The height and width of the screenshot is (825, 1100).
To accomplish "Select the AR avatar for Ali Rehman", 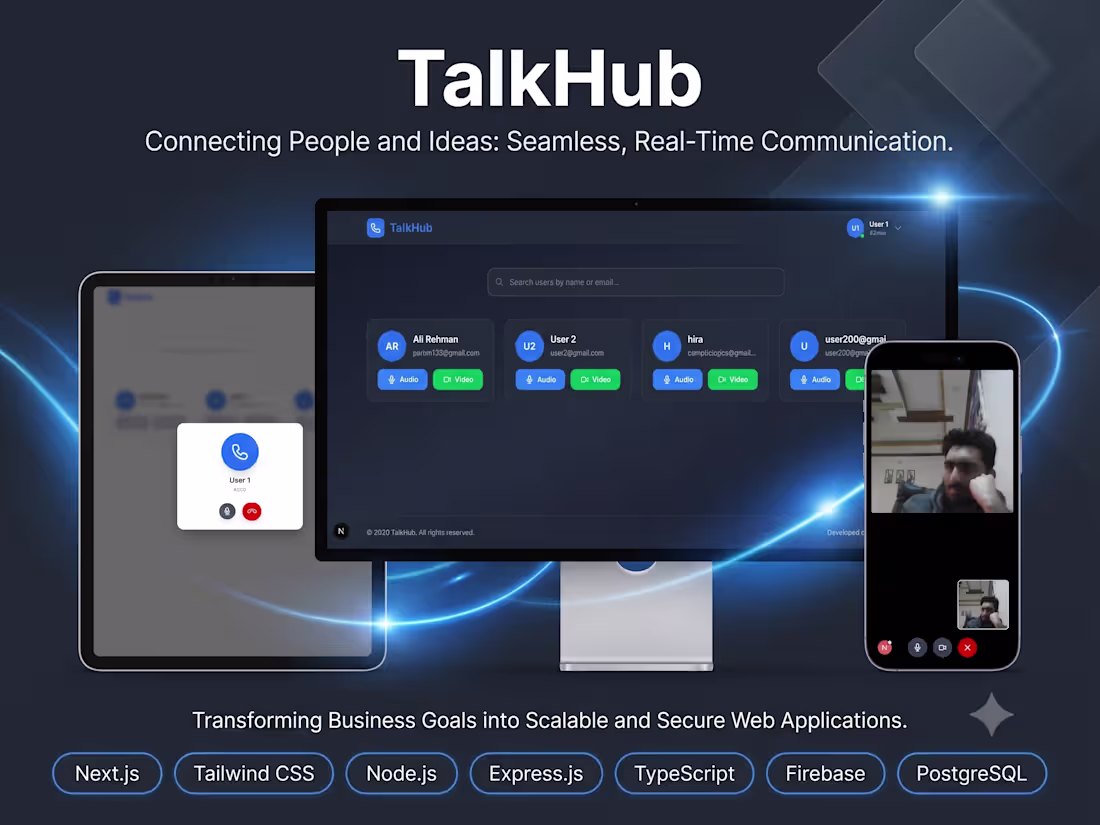I will pos(391,346).
